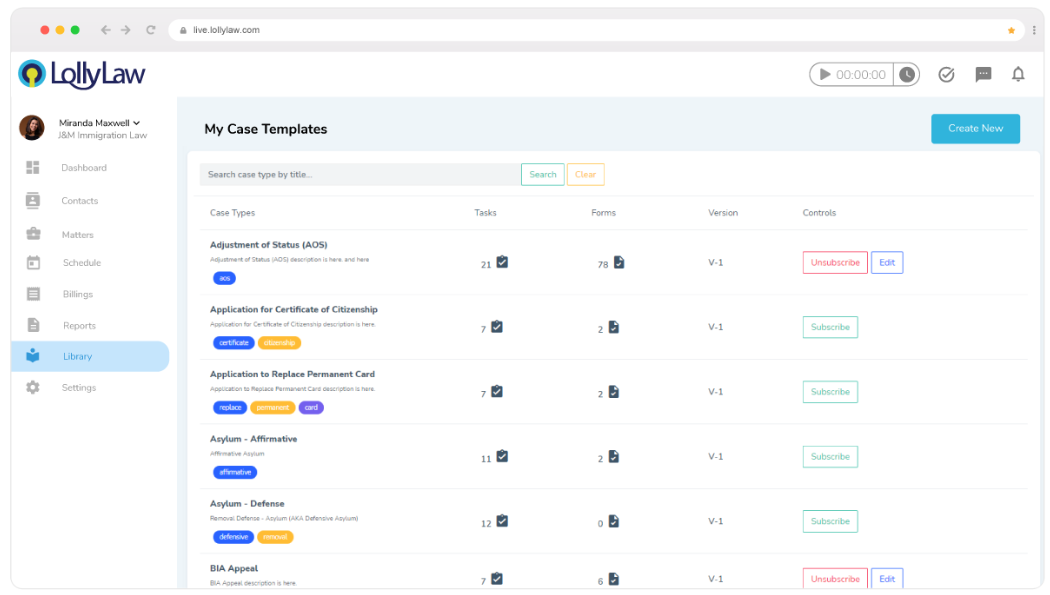Click the Schedule calendar icon
Screen dimensions: 1050x595
coord(33,262)
